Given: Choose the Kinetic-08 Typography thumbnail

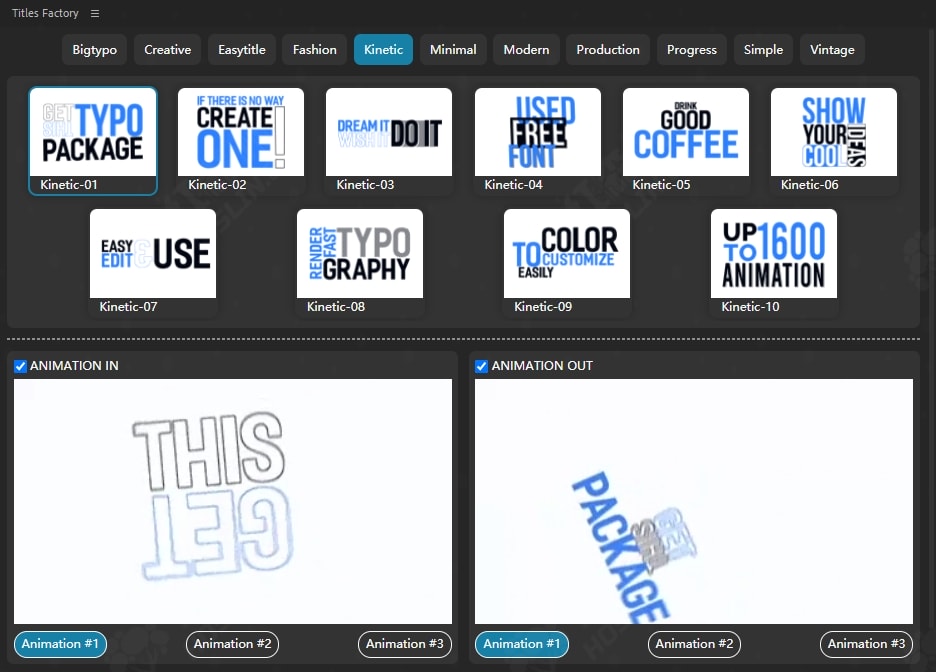Looking at the screenshot, I should [x=360, y=254].
